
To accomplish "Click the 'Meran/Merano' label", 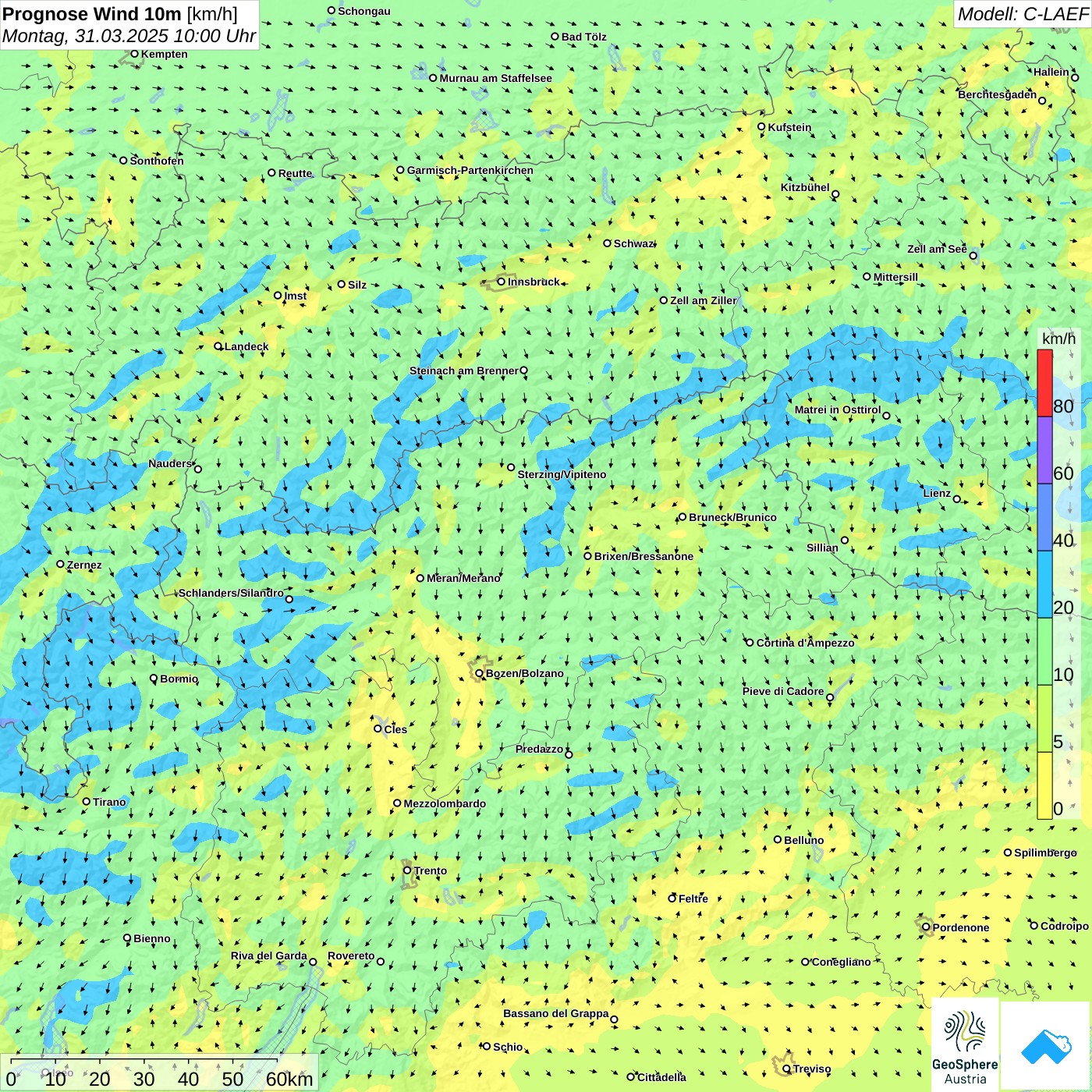I will coord(463,578).
